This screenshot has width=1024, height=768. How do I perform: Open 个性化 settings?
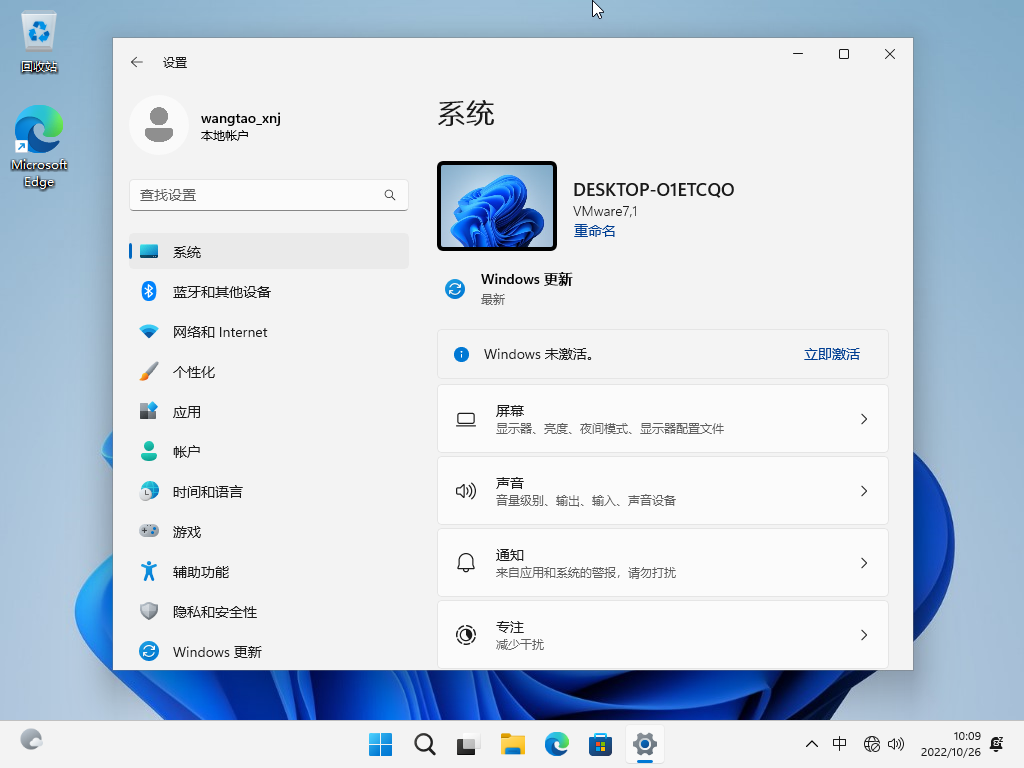point(268,372)
